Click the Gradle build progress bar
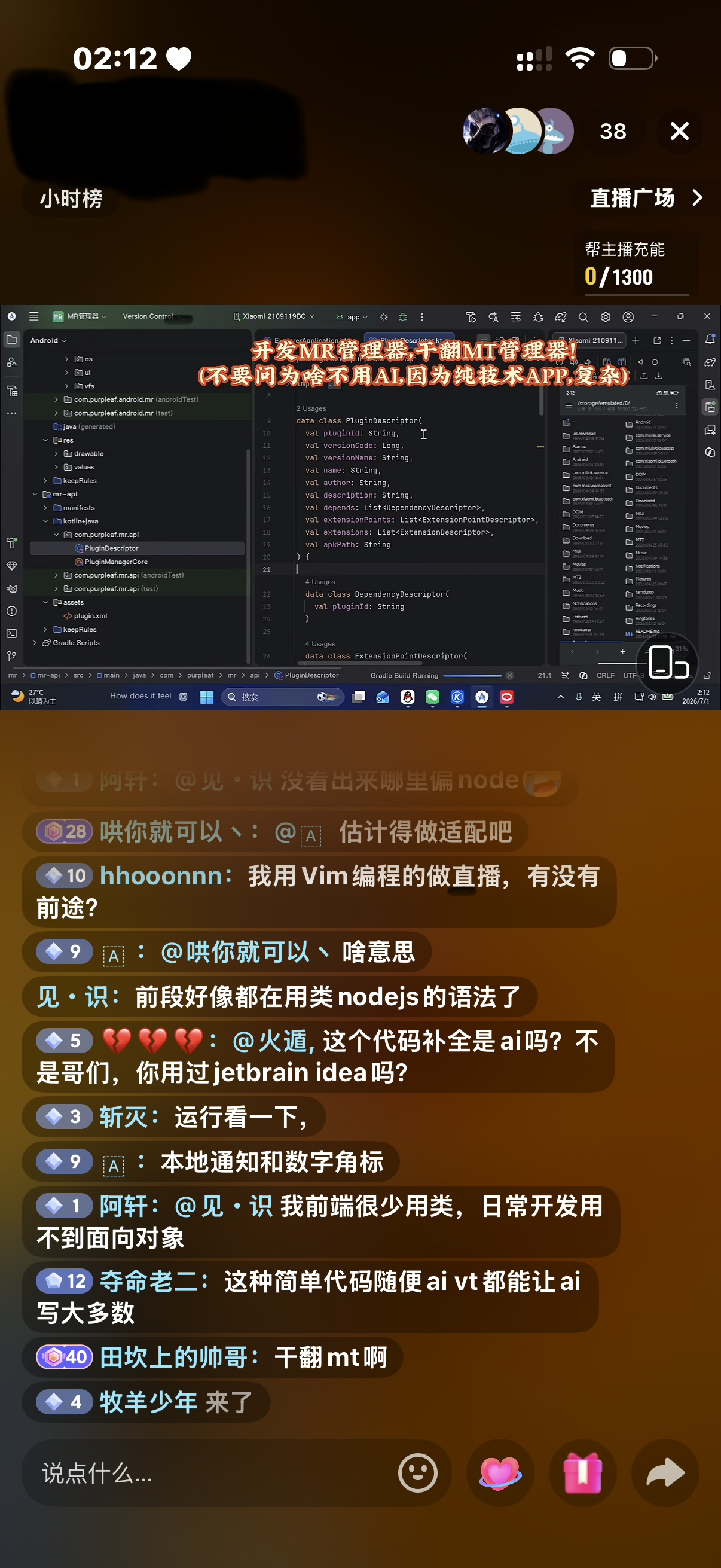This screenshot has width=721, height=1568. [472, 676]
